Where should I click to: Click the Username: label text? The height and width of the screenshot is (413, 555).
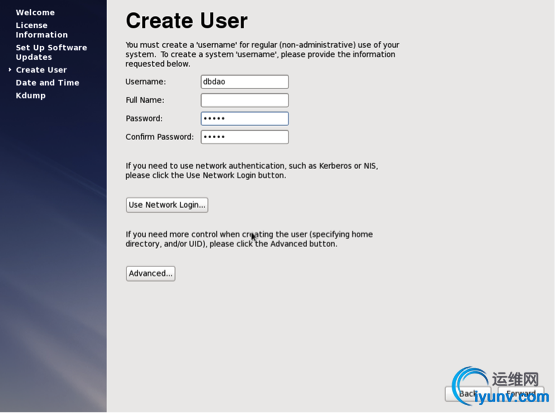pyautogui.click(x=145, y=82)
